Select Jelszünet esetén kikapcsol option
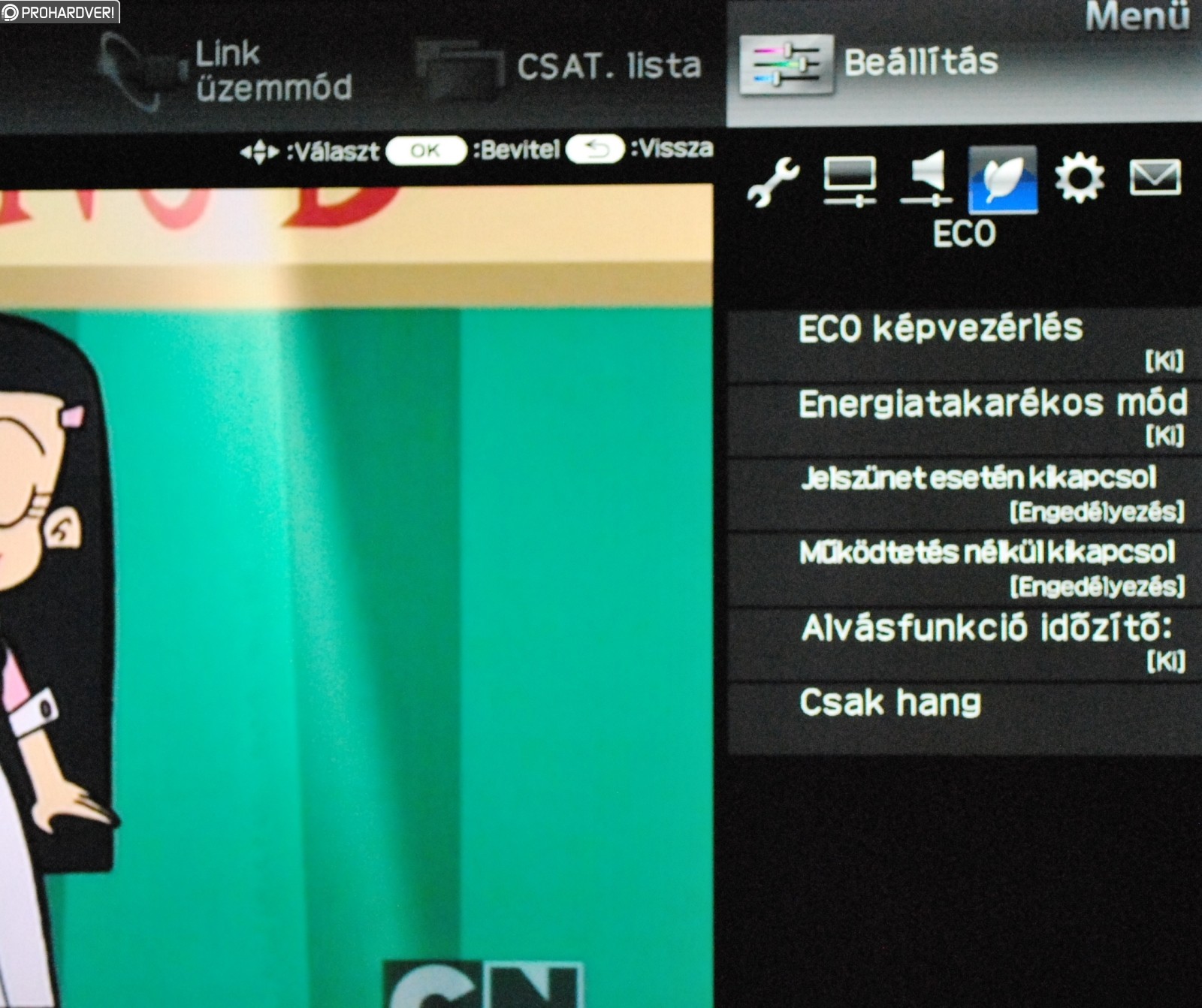The image size is (1202, 1008). tap(965, 494)
